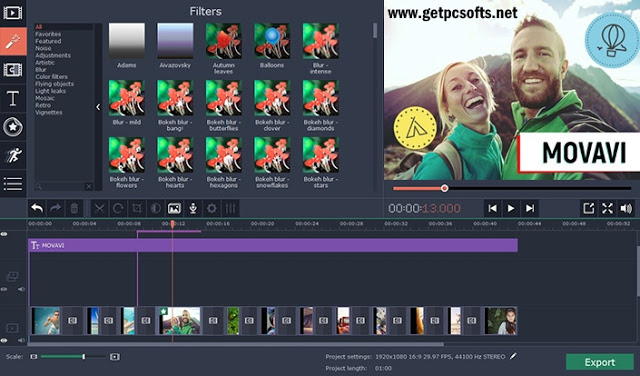Viewport: 640px width, 376px height.
Task: Skip to next frame button
Action: point(530,209)
